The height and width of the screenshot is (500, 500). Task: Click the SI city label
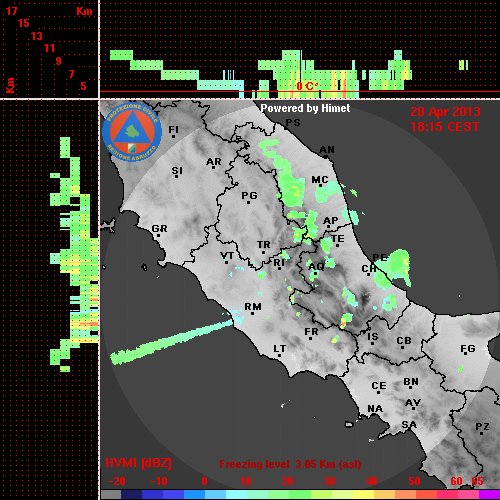tap(177, 171)
